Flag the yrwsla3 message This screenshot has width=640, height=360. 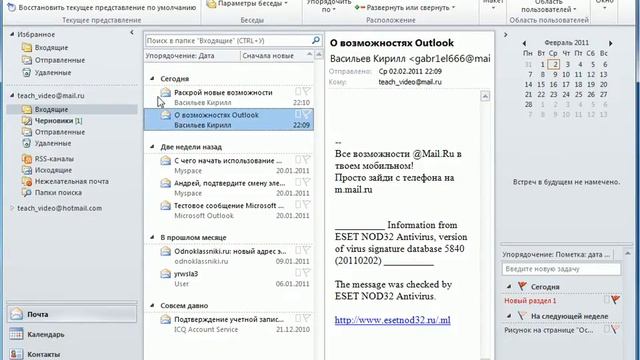point(307,273)
